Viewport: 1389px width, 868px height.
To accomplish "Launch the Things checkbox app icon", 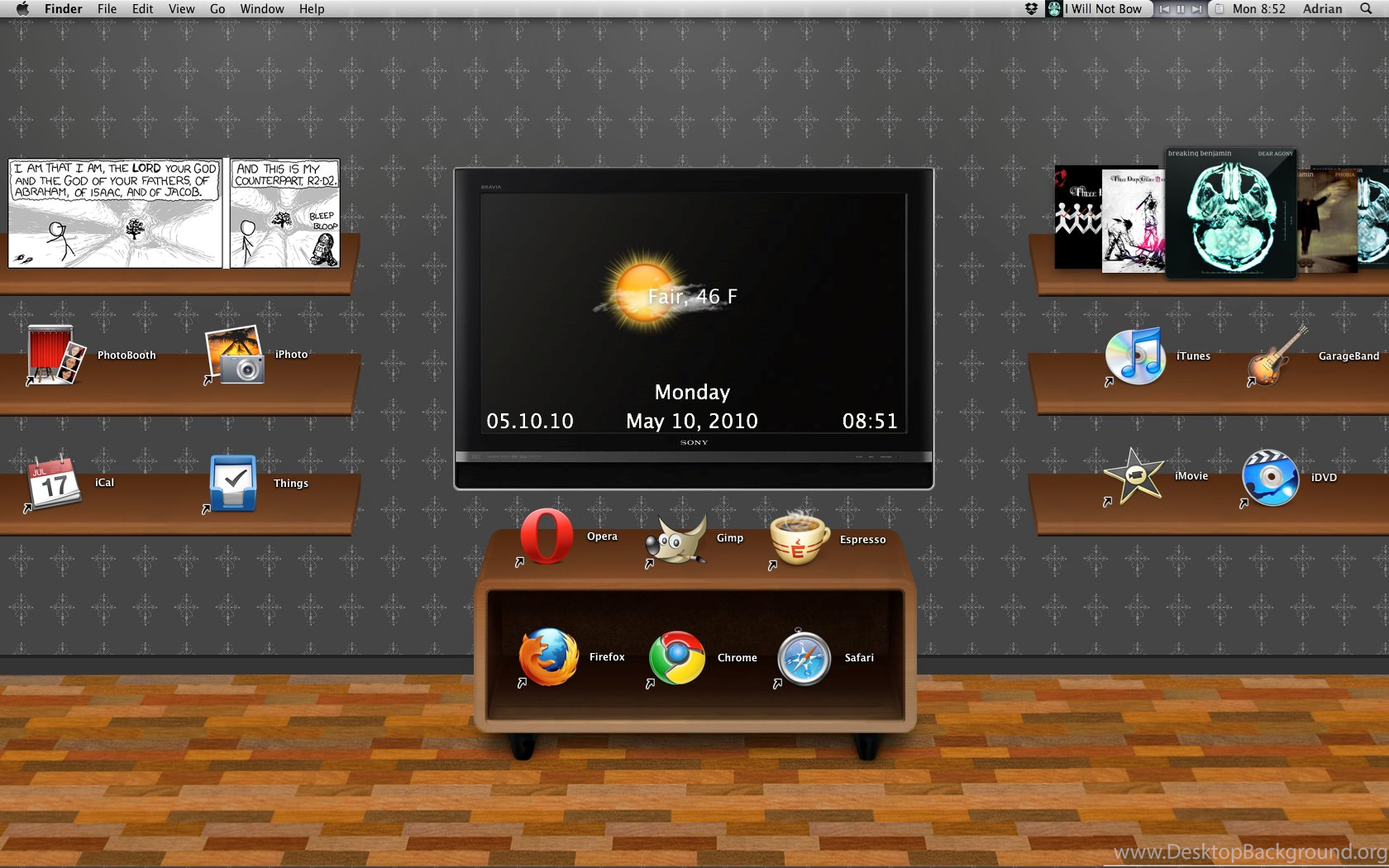I will [233, 483].
